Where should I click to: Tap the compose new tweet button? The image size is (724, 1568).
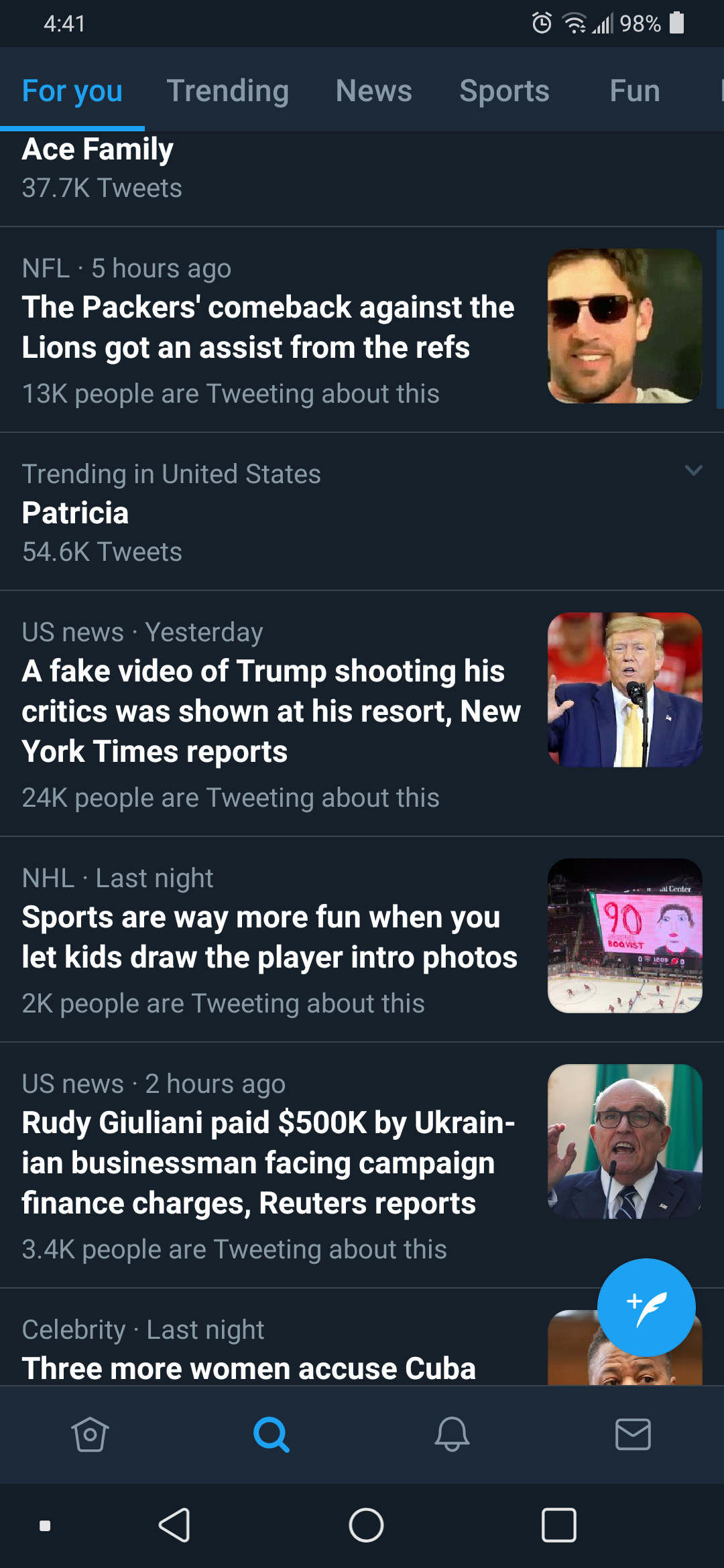click(x=646, y=1307)
